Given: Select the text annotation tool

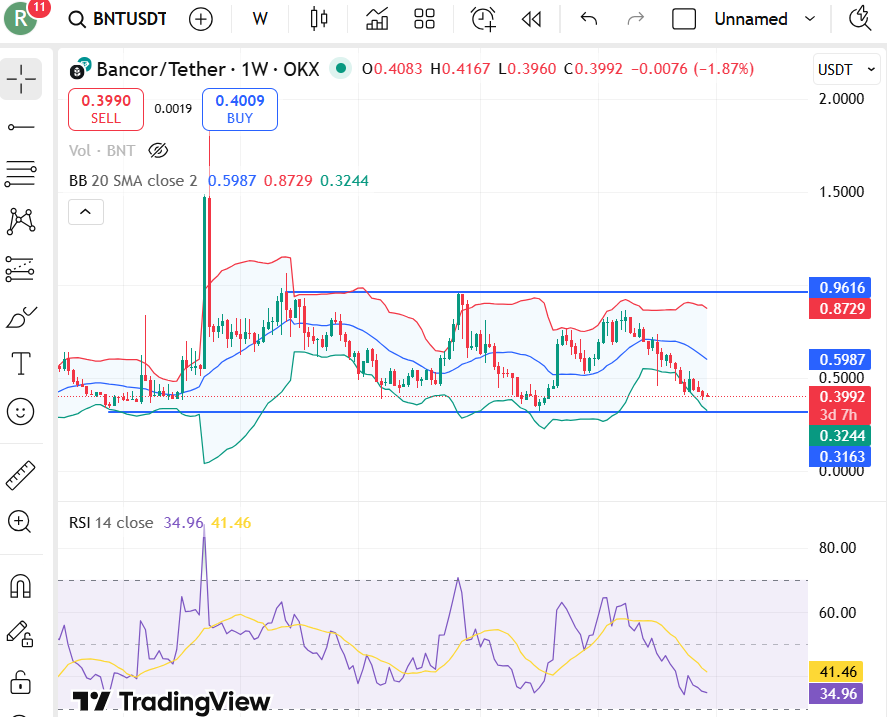Looking at the screenshot, I should point(20,363).
